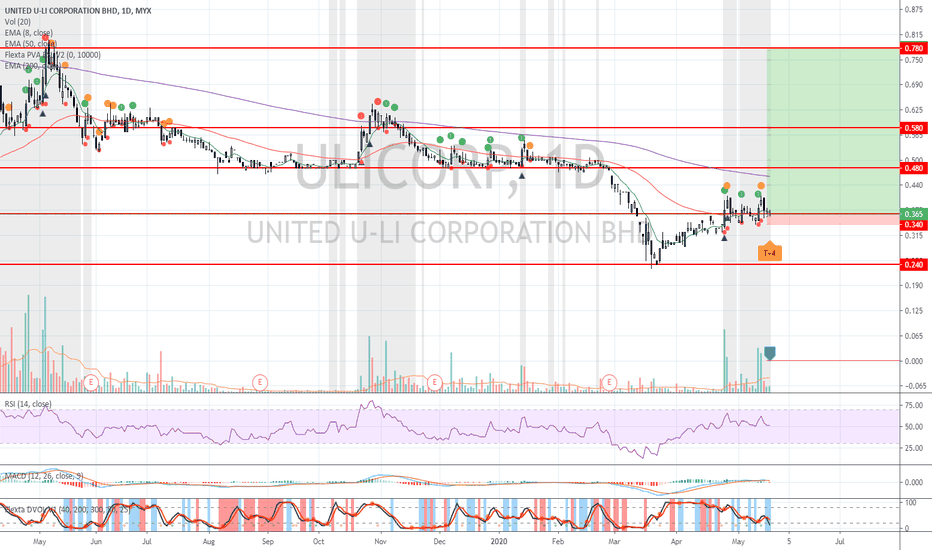This screenshot has height=550, width=932.
Task: Click 0.315 on the price scale
Action: pos(914,235)
